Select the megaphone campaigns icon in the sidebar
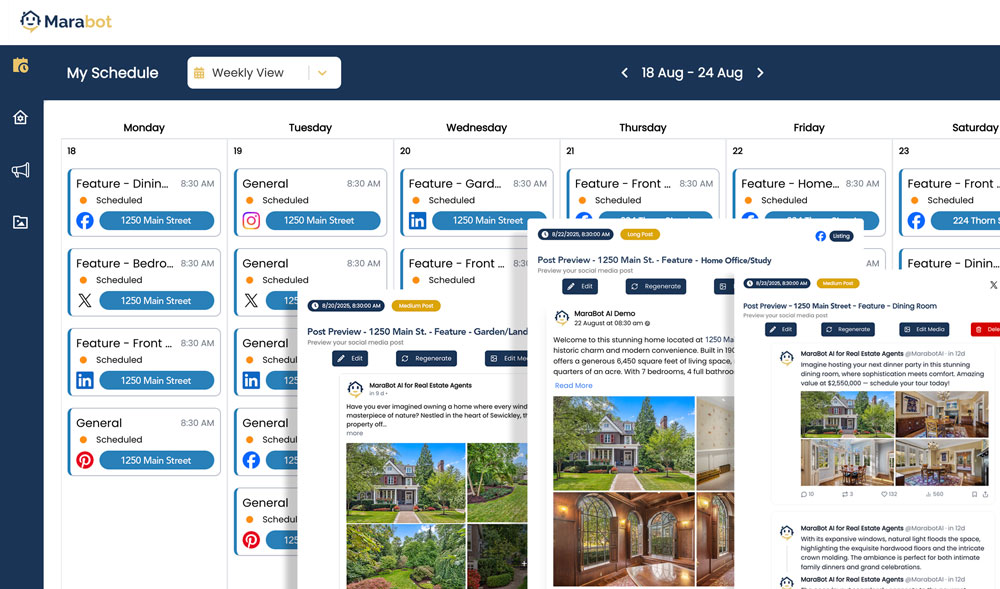The image size is (1000, 589). pos(20,170)
